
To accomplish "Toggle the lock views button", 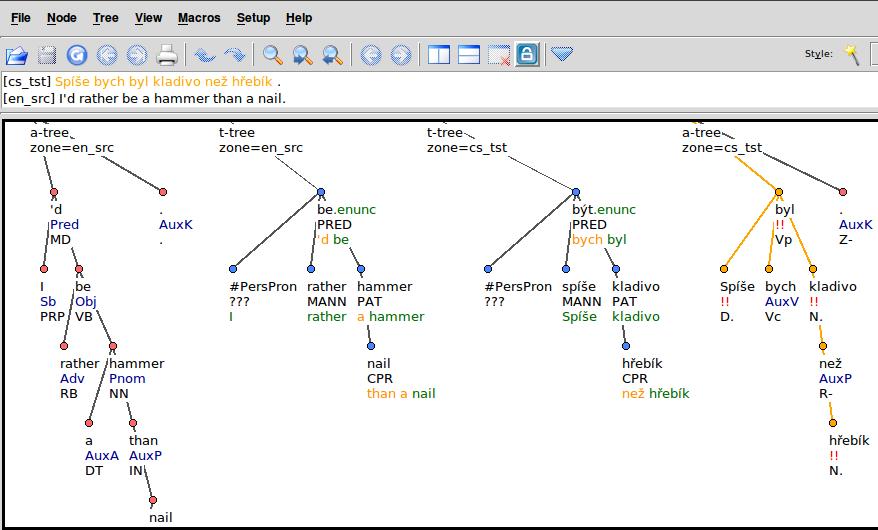I will coord(527,54).
